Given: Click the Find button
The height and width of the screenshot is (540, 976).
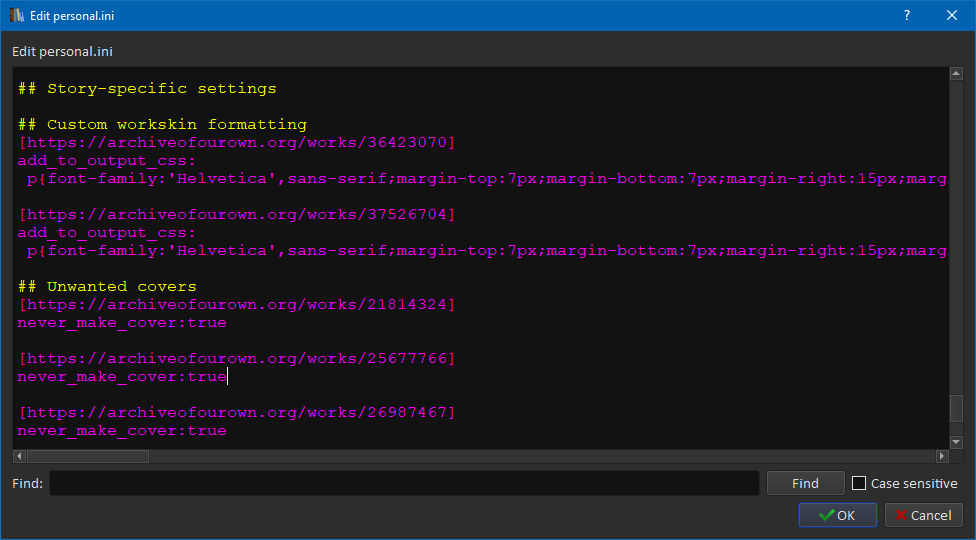Looking at the screenshot, I should click(x=805, y=484).
